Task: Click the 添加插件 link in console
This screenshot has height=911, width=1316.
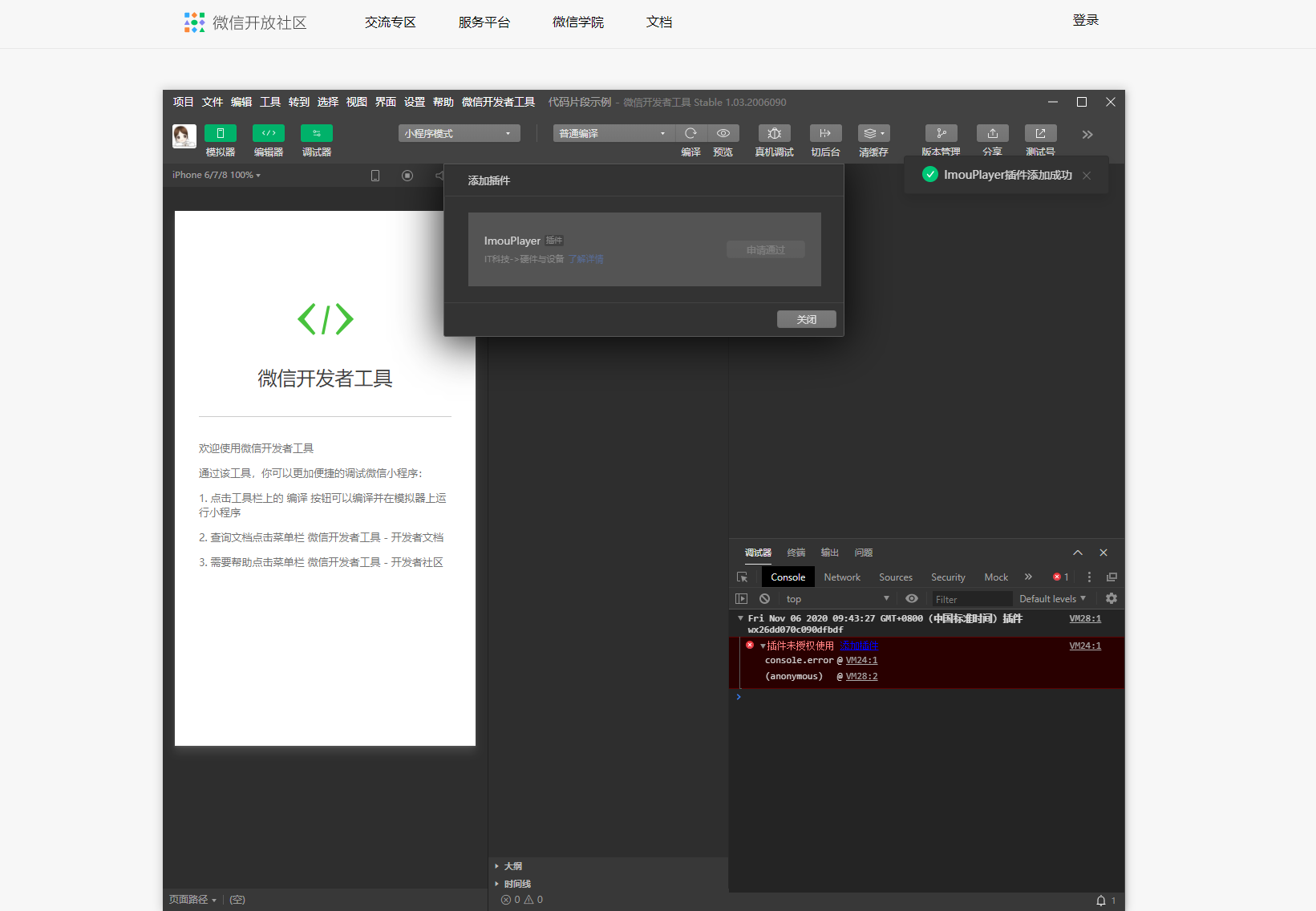Action: [859, 646]
